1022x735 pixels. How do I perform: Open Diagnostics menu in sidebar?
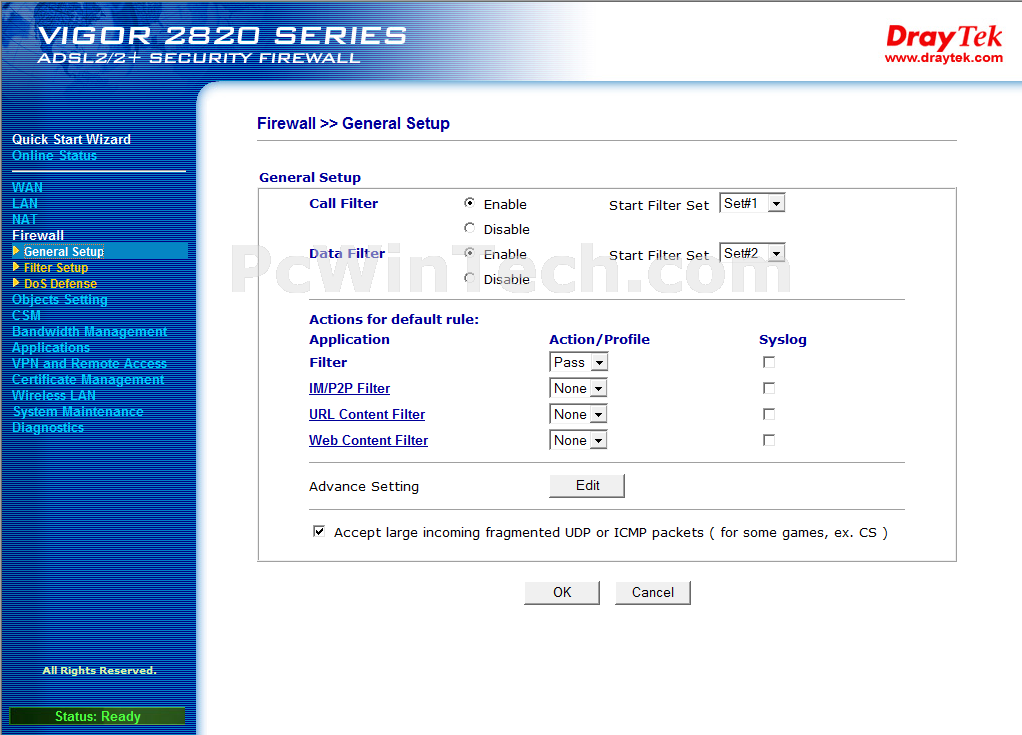coord(48,427)
